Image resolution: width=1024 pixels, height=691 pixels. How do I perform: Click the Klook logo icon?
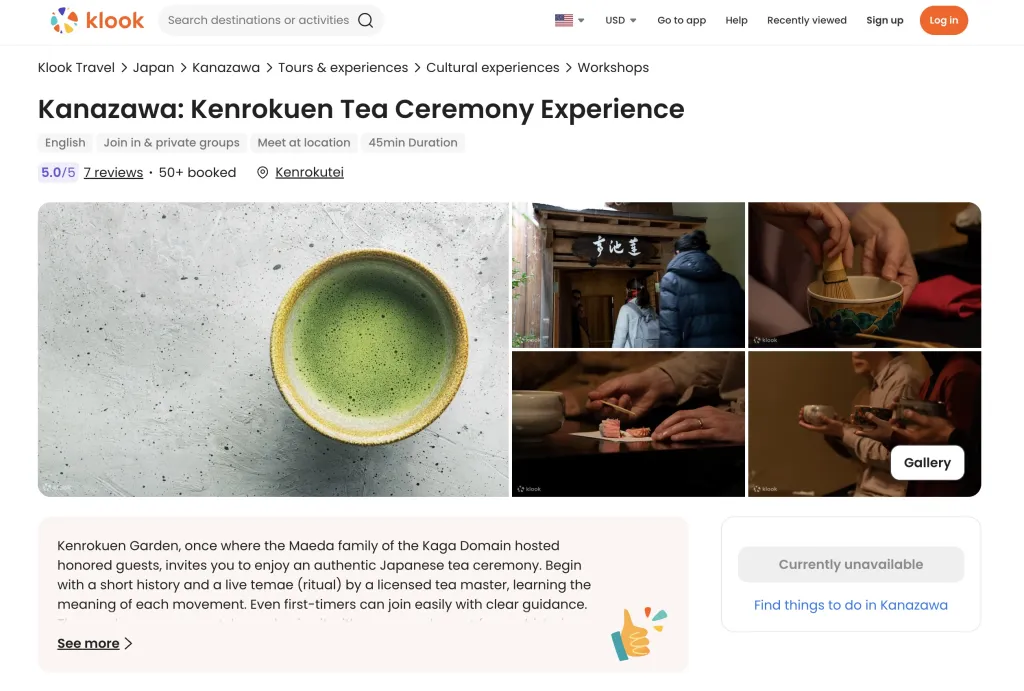pos(65,20)
